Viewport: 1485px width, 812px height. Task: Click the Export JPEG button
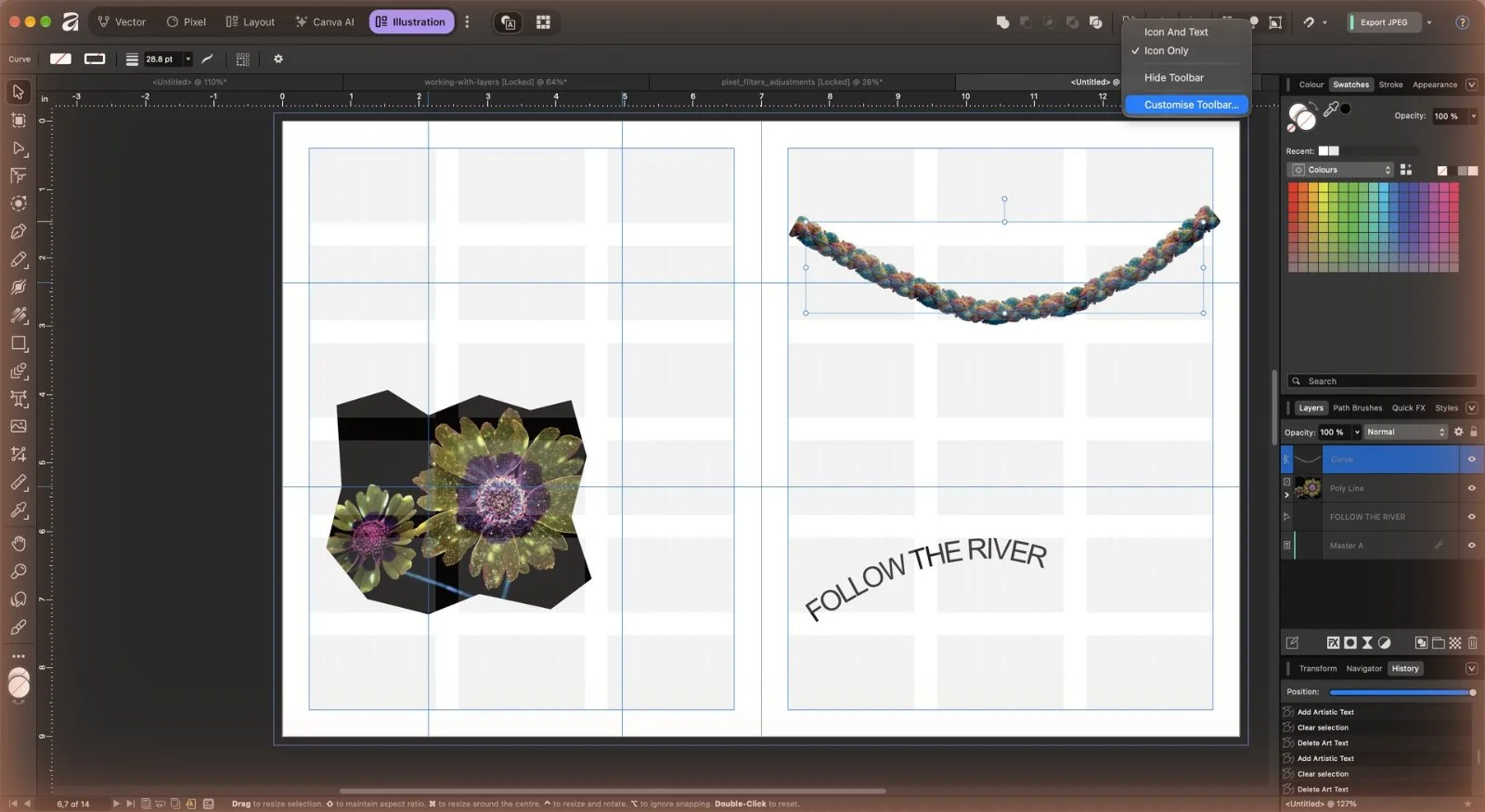pyautogui.click(x=1384, y=22)
